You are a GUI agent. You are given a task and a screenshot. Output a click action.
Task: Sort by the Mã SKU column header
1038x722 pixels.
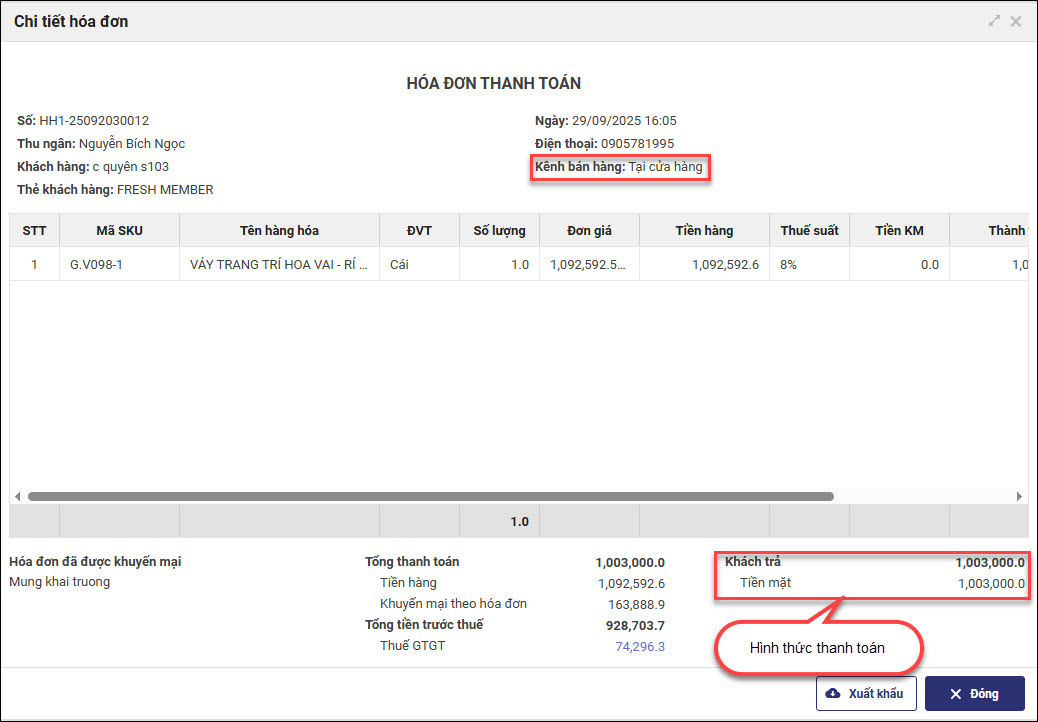(119, 231)
